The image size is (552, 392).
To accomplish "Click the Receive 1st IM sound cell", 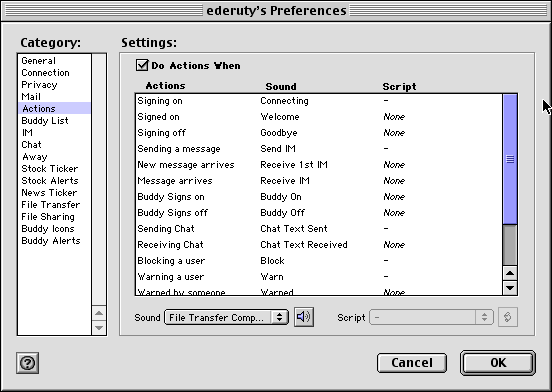I will [294, 165].
